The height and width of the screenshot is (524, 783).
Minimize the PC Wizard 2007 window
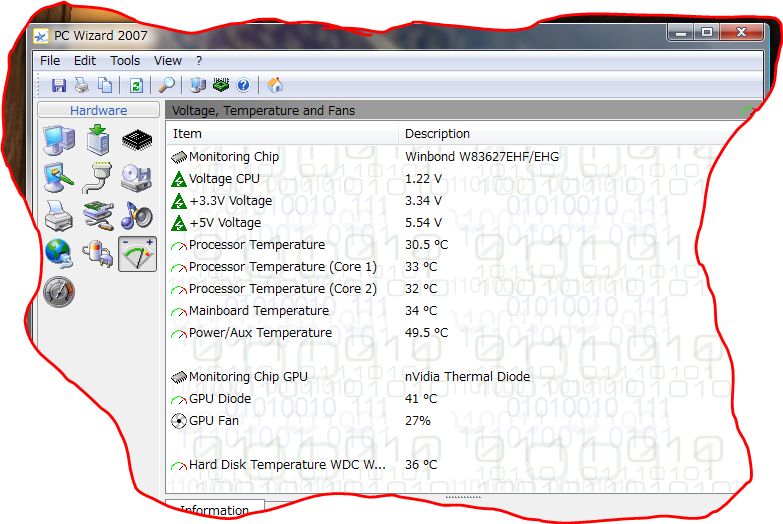(681, 32)
